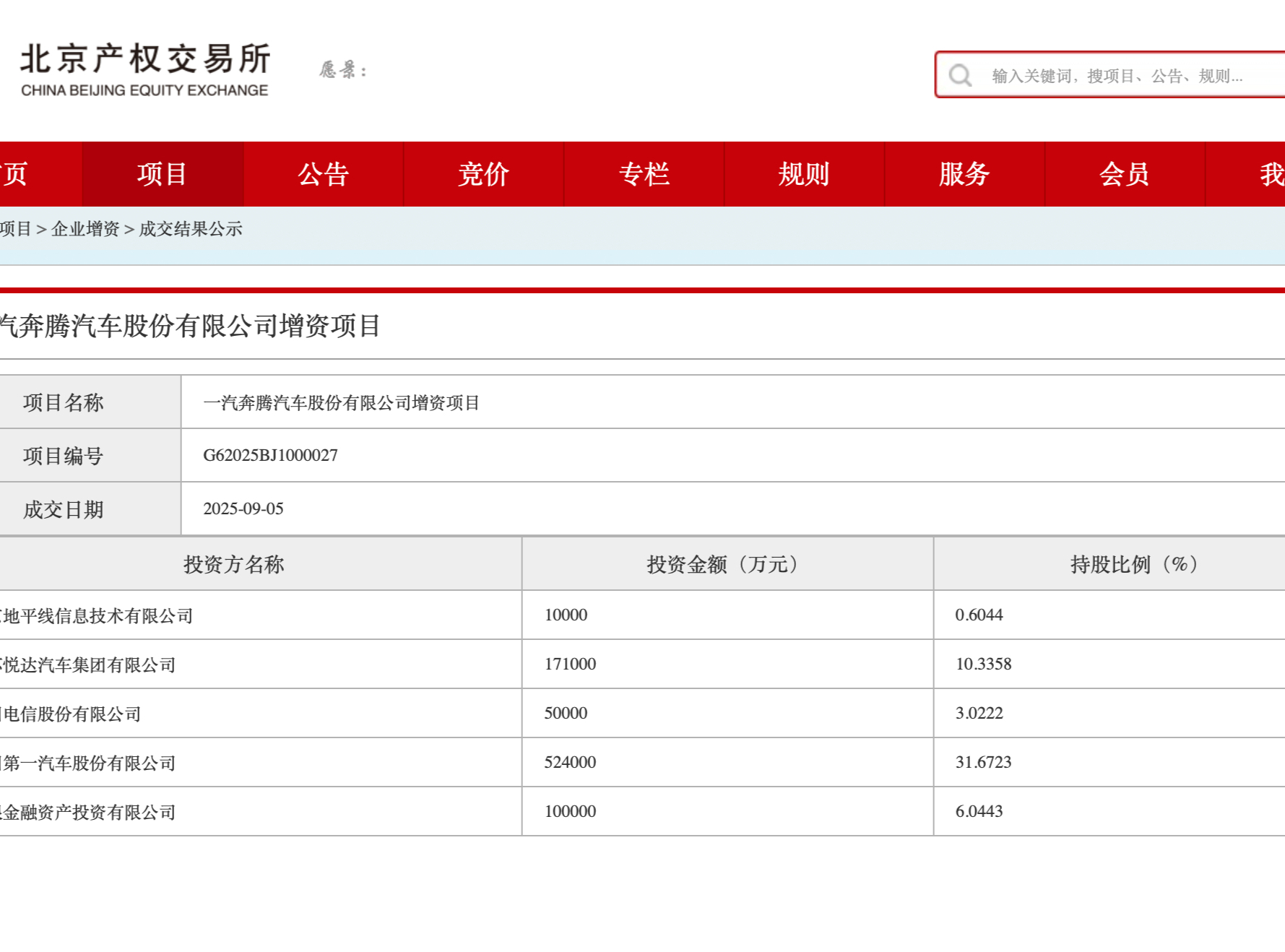Click project number G62025BJ1000027
Screen dimensions: 1285x952
point(270,455)
